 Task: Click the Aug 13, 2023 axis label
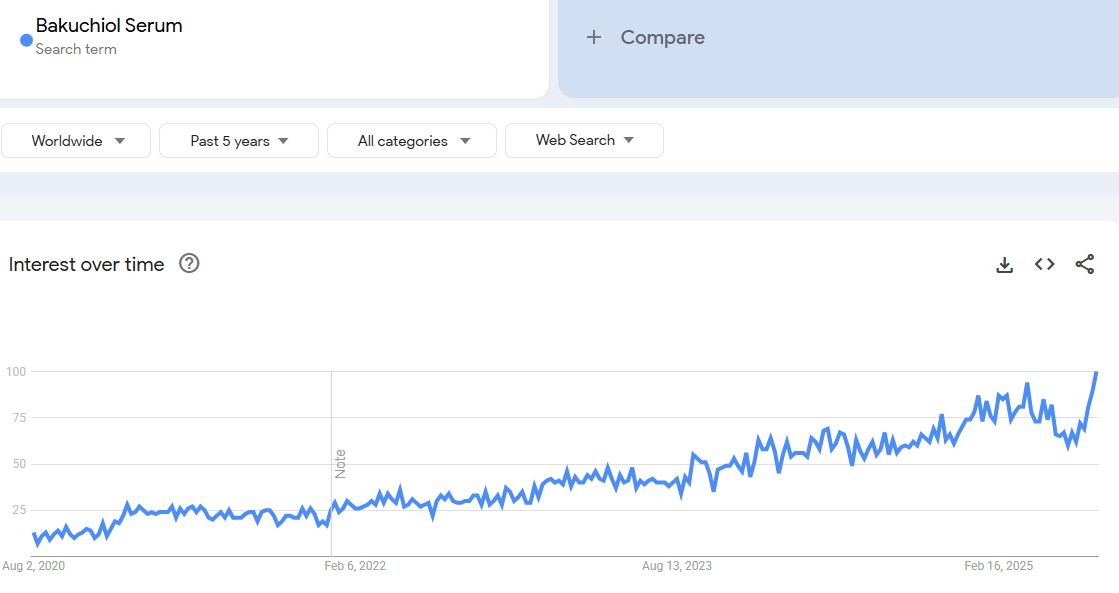point(677,566)
